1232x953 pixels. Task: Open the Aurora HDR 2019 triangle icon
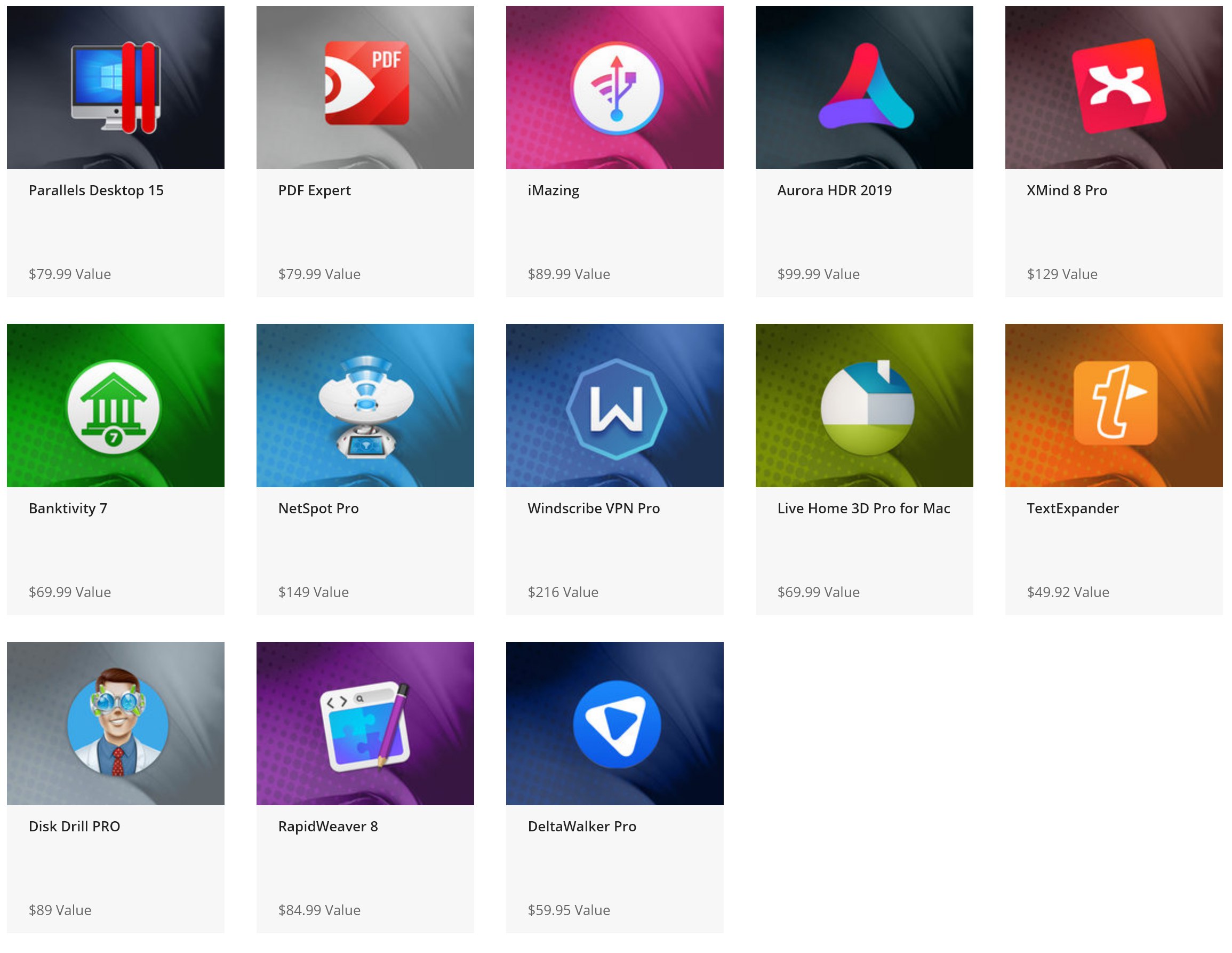point(866,88)
